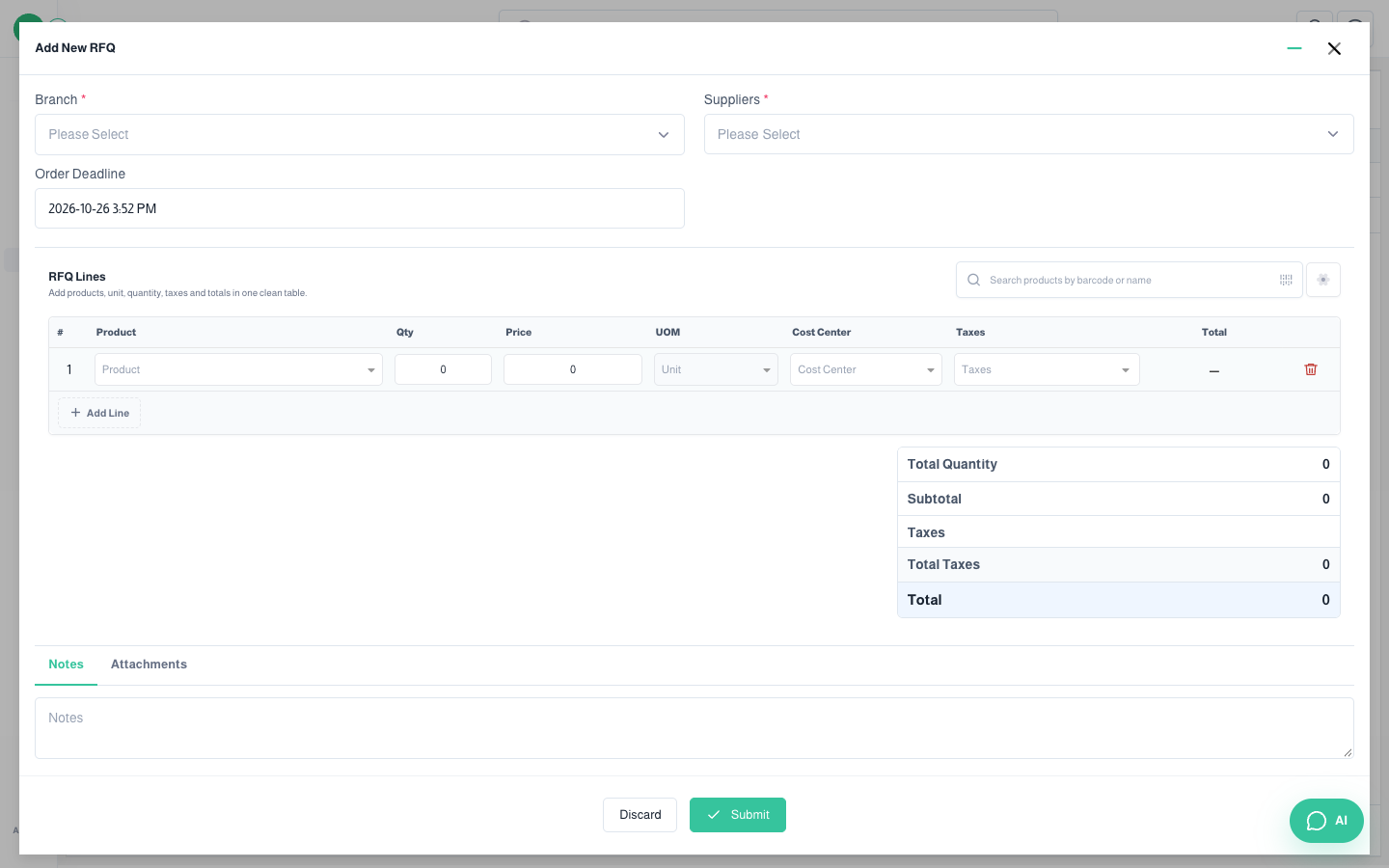This screenshot has height=868, width=1389.
Task: Open the RFQ lines settings gear button
Action: pos(1323,280)
